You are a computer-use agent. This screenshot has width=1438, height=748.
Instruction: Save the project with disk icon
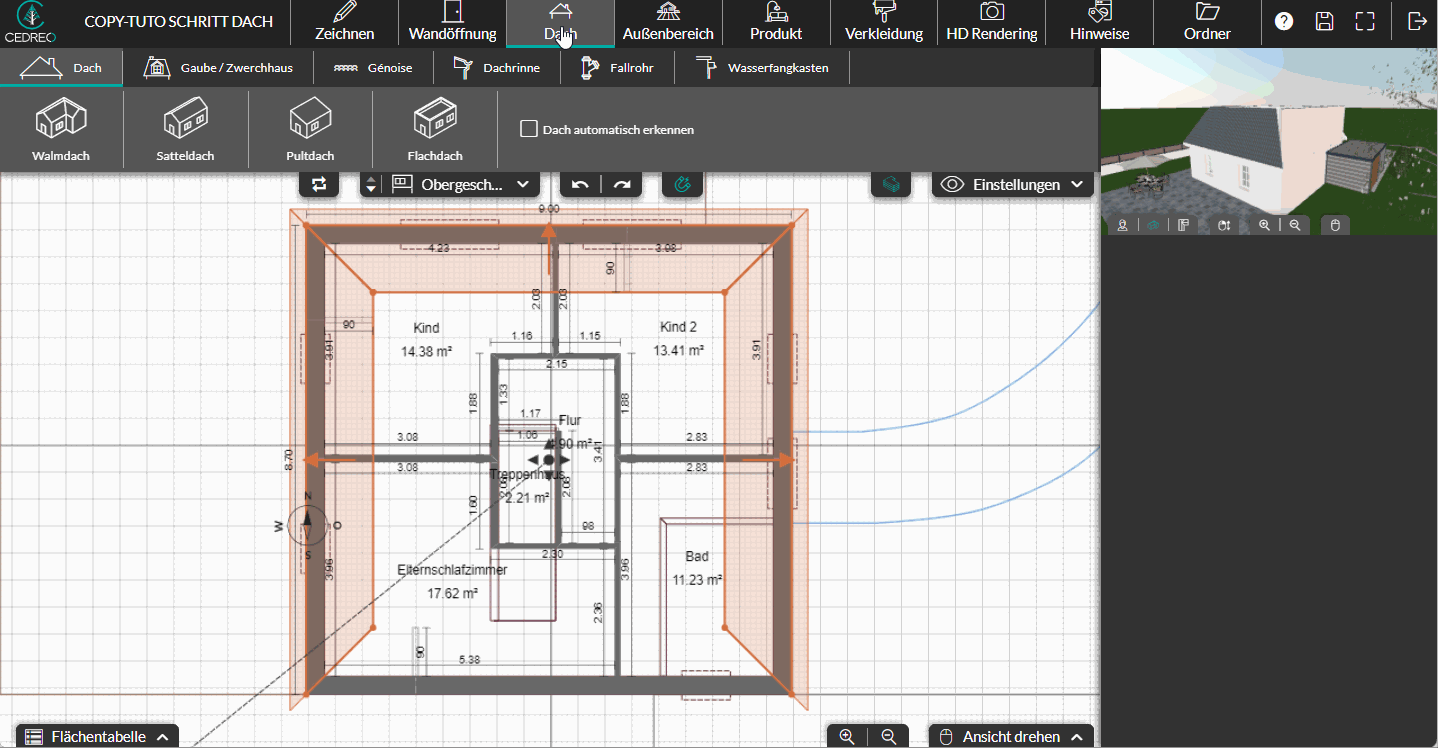(1324, 22)
